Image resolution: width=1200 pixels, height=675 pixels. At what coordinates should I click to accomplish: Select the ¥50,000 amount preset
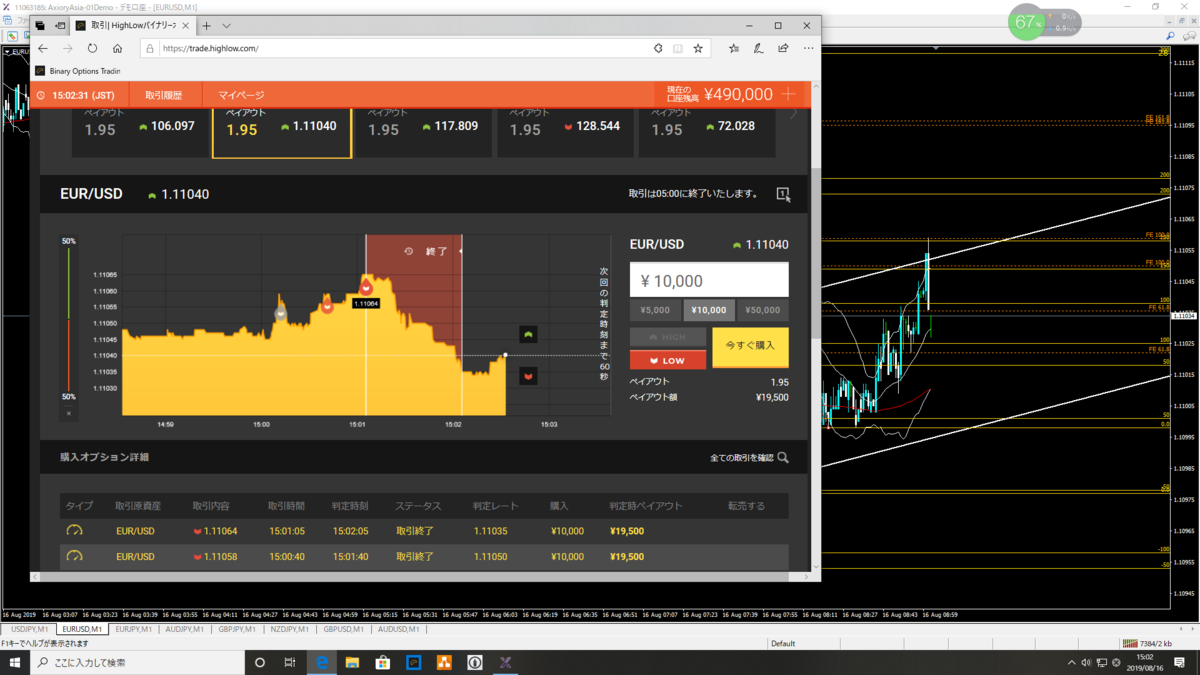click(763, 310)
